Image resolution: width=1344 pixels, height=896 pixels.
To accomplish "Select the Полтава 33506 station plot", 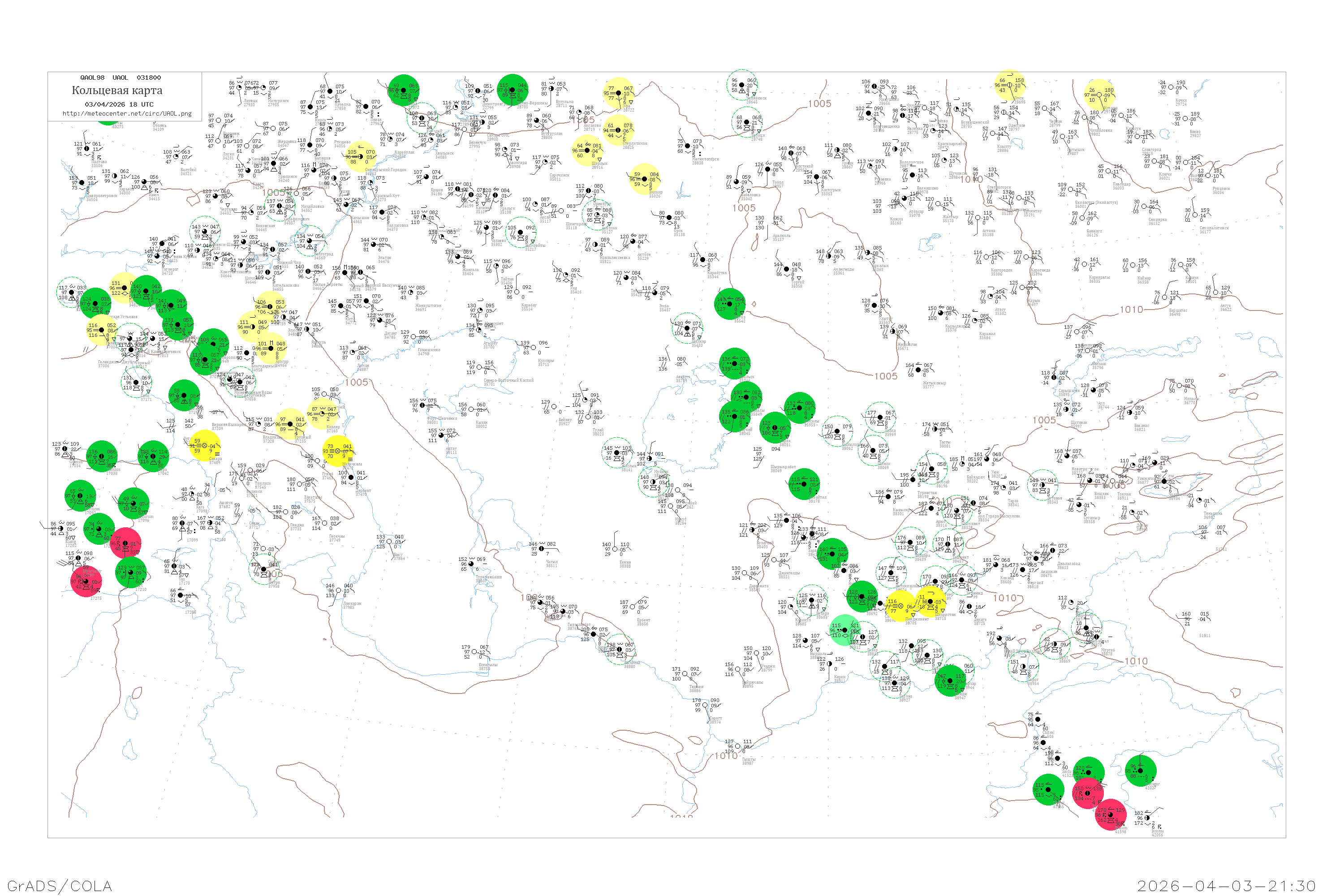I will (87, 149).
